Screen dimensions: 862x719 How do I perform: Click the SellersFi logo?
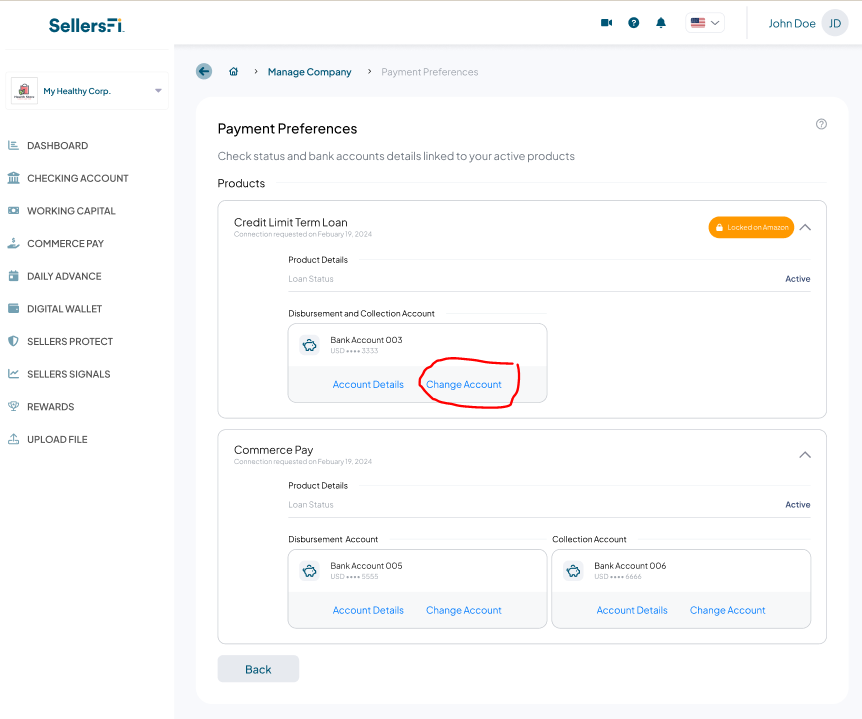tap(86, 25)
